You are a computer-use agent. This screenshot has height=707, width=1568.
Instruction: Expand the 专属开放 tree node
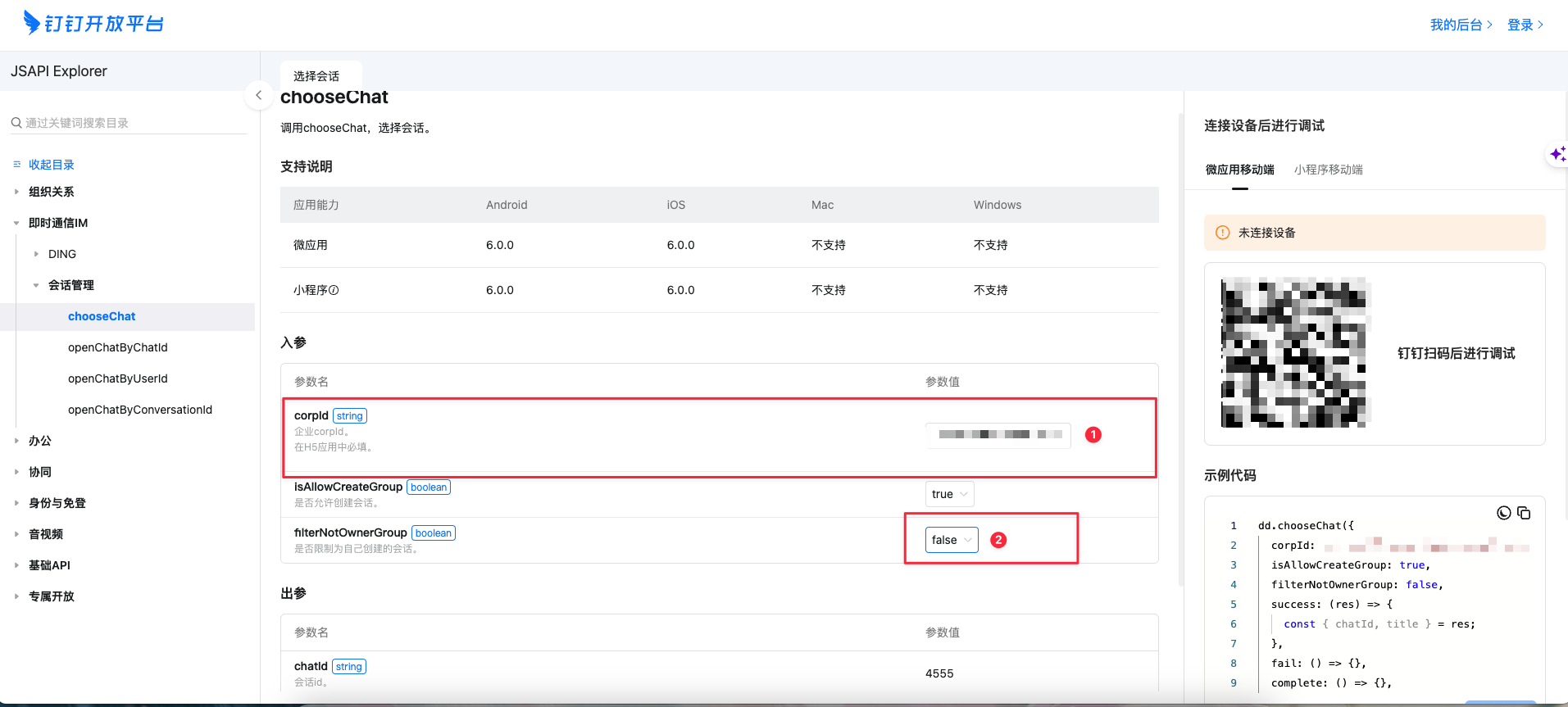point(16,596)
